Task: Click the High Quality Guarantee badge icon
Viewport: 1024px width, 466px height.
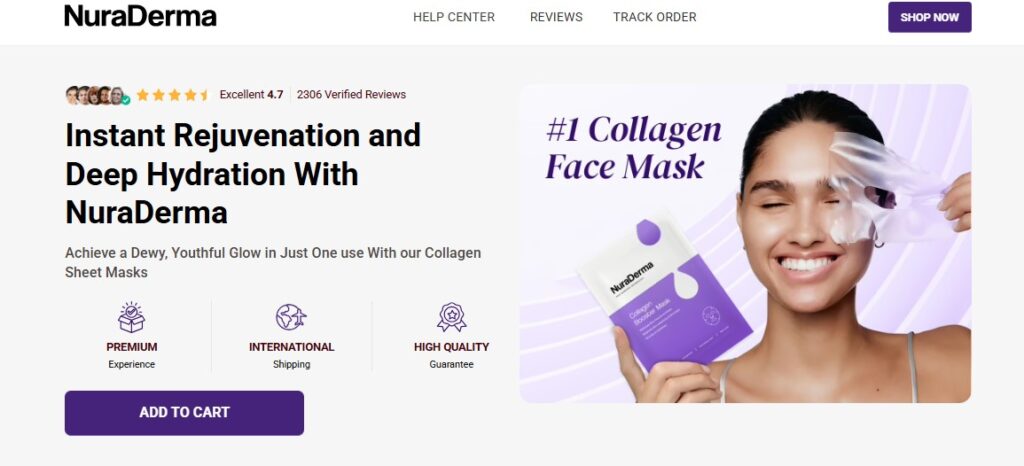Action: pos(451,317)
